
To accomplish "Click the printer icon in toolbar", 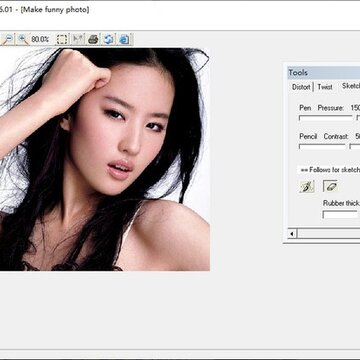I will pyautogui.click(x=93, y=39).
